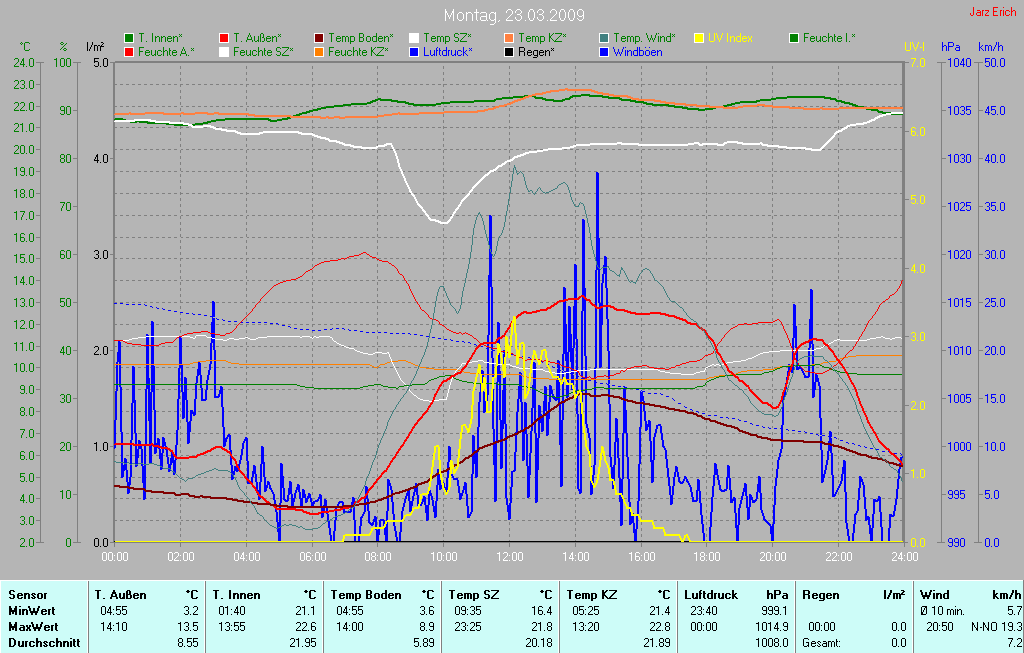Screen dimensions: 1024x653
Task: Click the km/h axis unit header
Action: pyautogui.click(x=991, y=47)
